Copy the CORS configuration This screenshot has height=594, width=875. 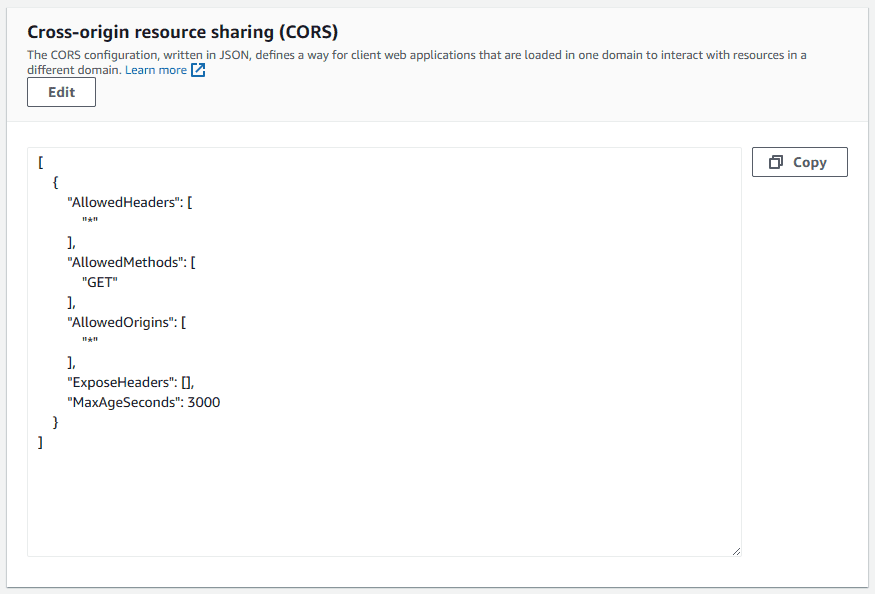pos(799,162)
